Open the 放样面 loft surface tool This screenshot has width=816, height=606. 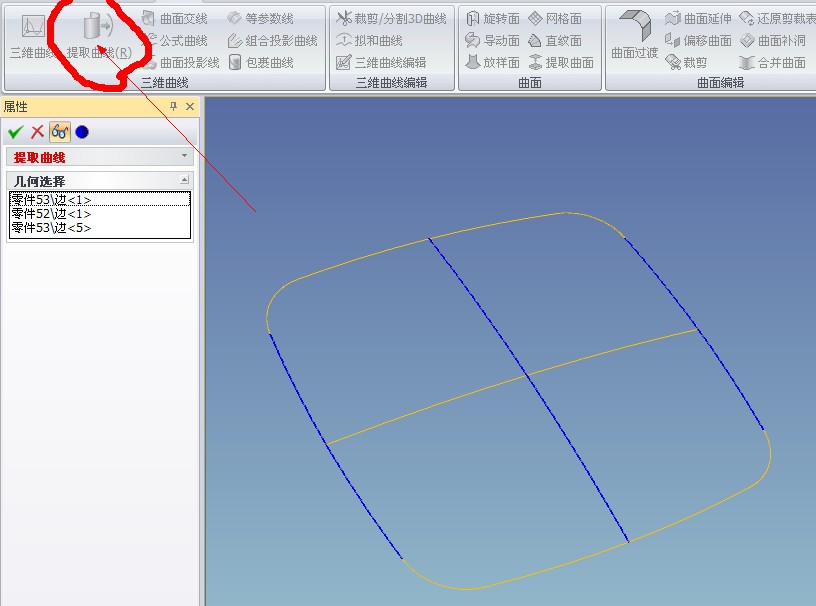point(492,62)
